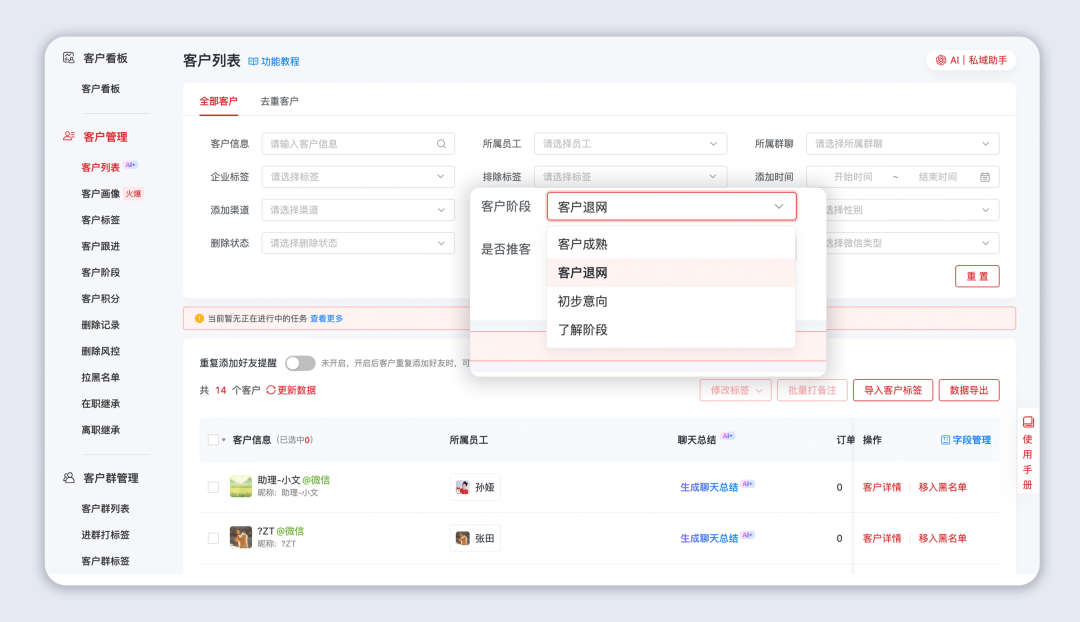Switch to the 去重客户 tab
This screenshot has height=622, width=1080.
[279, 101]
